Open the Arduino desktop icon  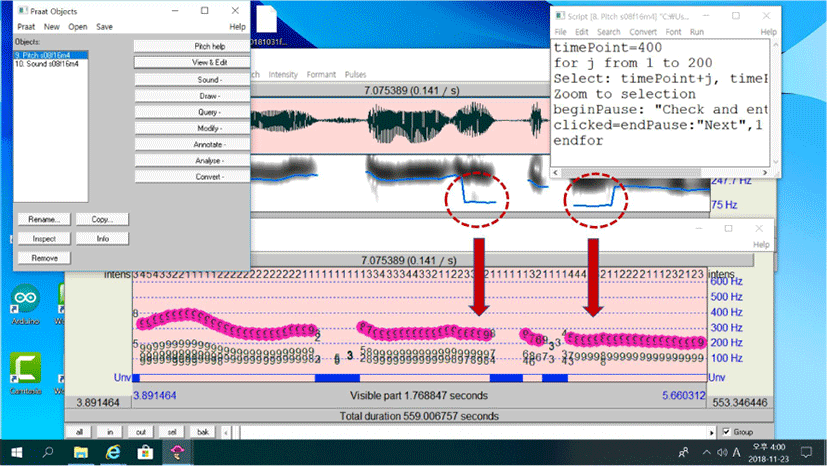coord(25,305)
